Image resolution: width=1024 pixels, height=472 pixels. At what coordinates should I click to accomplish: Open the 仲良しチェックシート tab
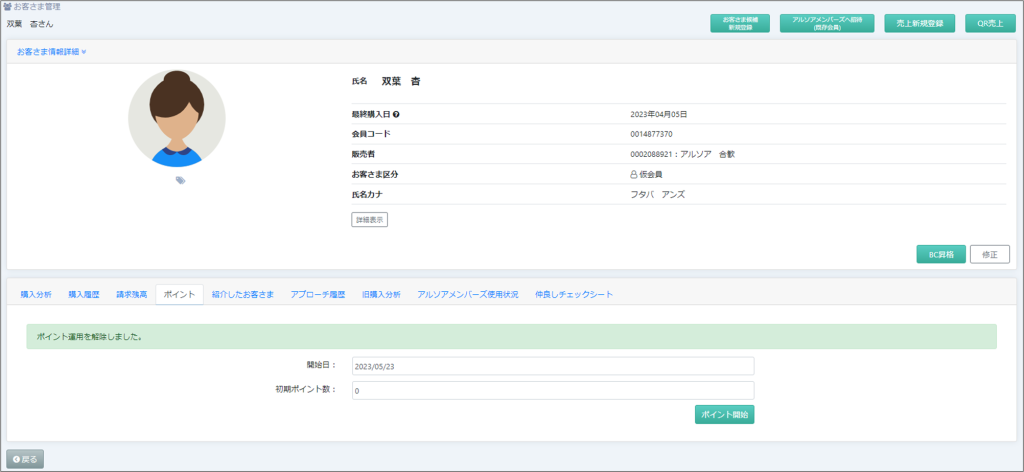click(x=574, y=295)
